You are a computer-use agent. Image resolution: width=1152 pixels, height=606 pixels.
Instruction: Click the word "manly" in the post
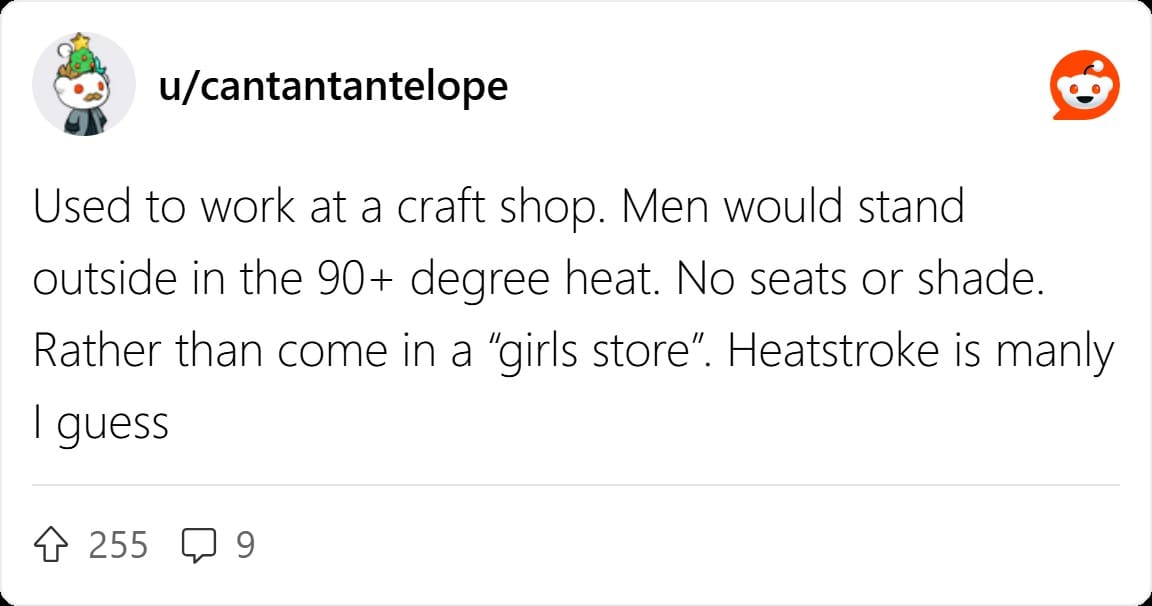[x=1055, y=353]
